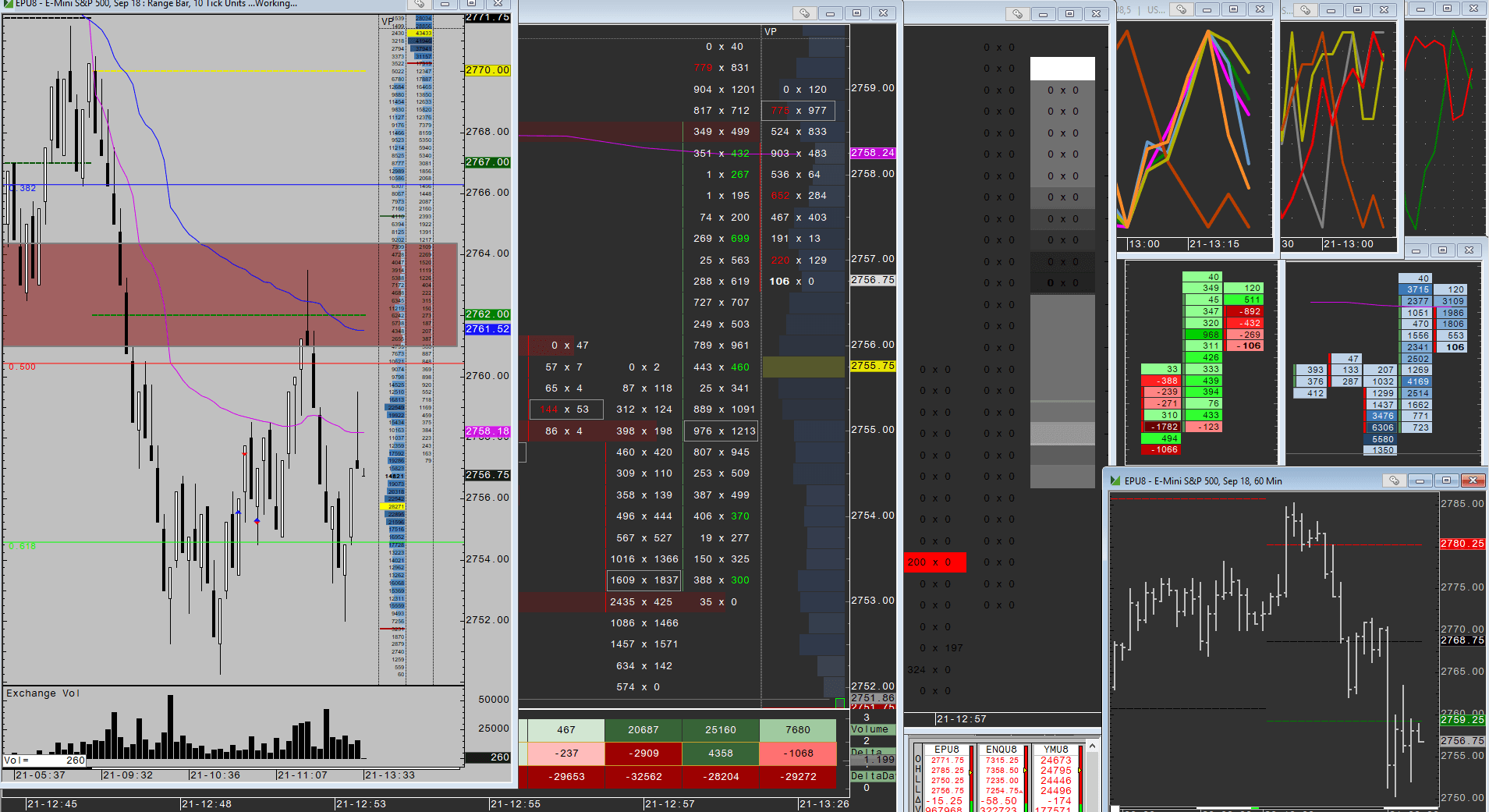Select the 25160 volume summary cell
Screen dimensions: 1489x812
point(721,730)
